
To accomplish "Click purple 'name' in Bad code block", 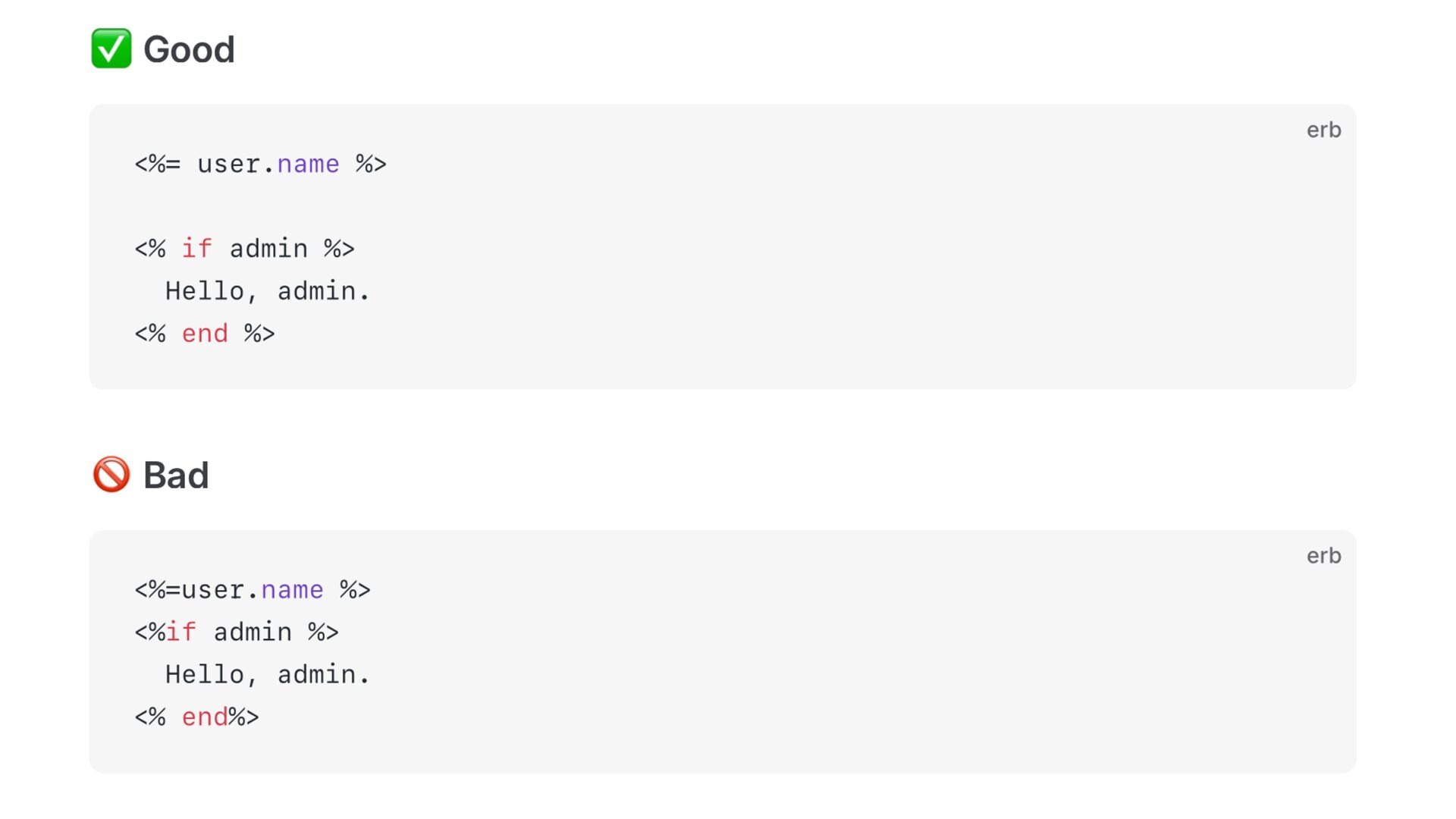I will tap(292, 590).
